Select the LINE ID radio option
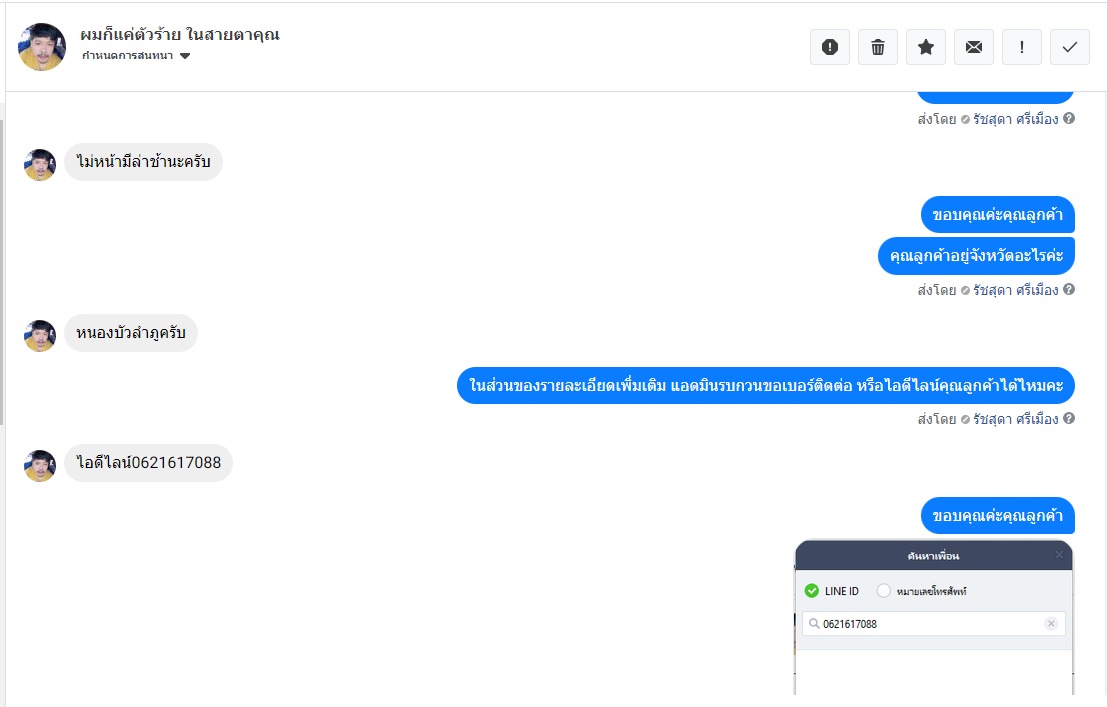This screenshot has height=707, width=1107. [812, 591]
